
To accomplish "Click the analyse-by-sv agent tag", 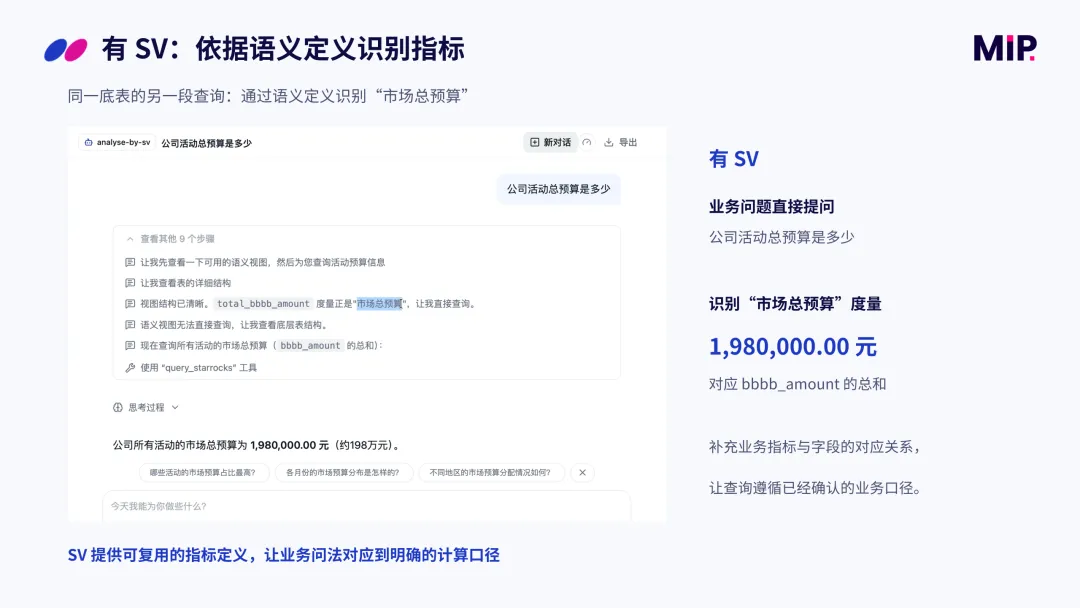I will point(117,143).
